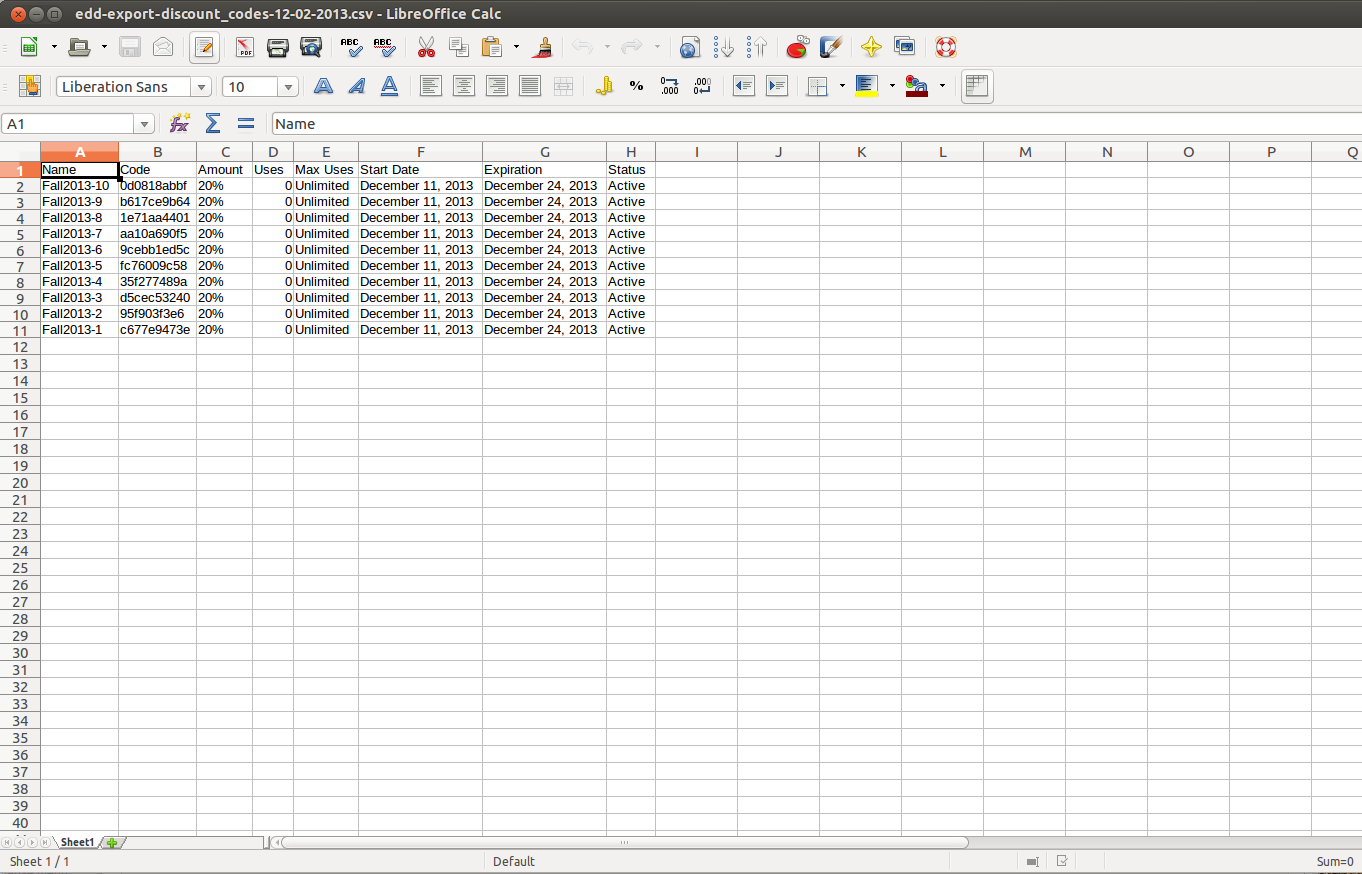Select column header H

point(631,152)
